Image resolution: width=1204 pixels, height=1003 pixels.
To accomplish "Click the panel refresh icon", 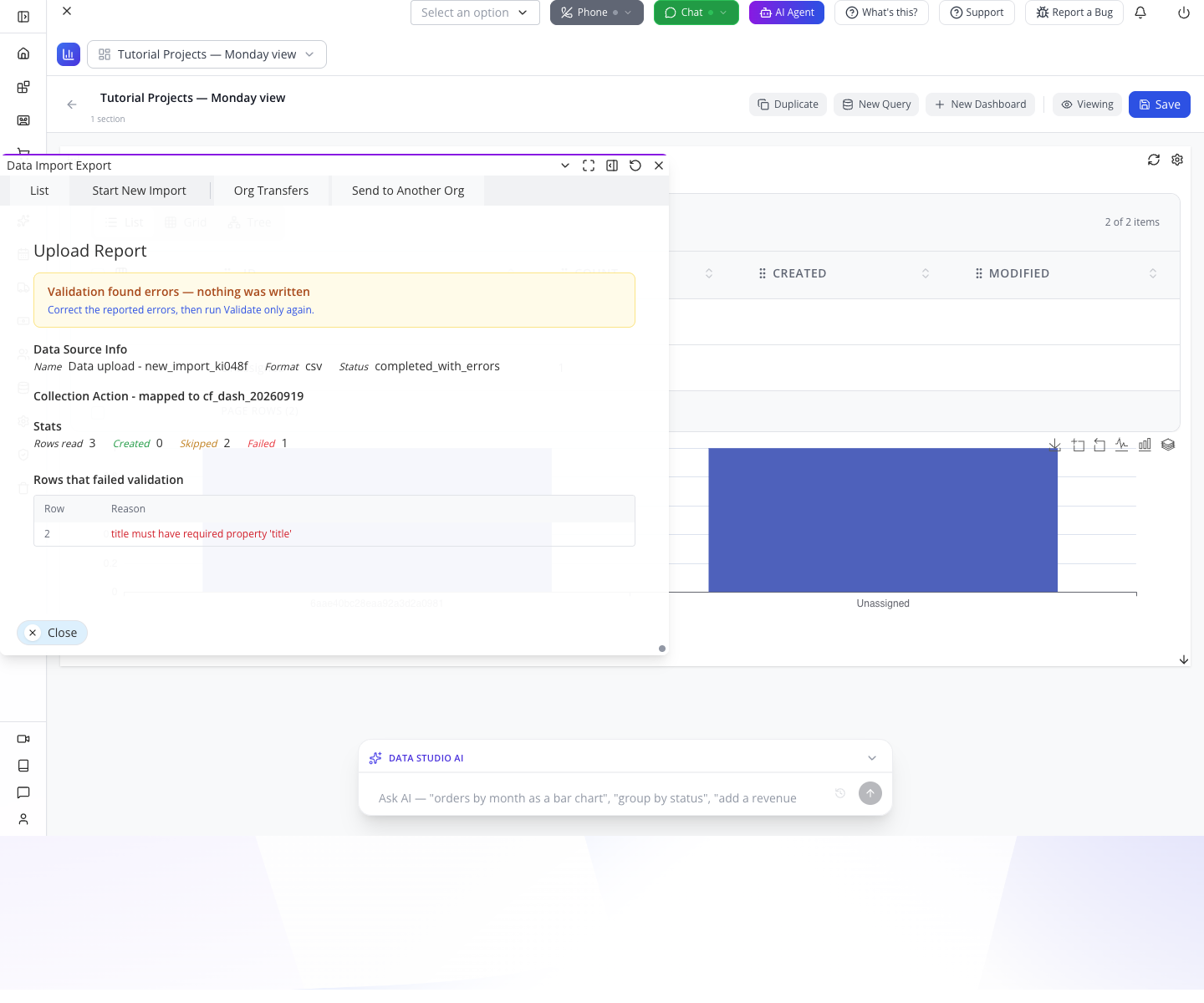I will tap(1154, 160).
